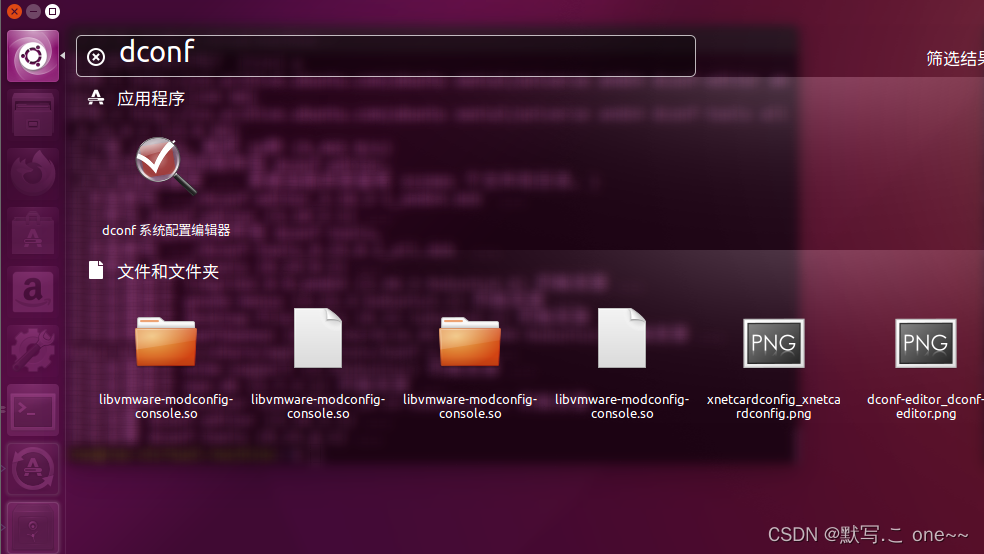Launch Firefox from the launcher
Viewport: 984px width, 554px height.
tap(33, 174)
